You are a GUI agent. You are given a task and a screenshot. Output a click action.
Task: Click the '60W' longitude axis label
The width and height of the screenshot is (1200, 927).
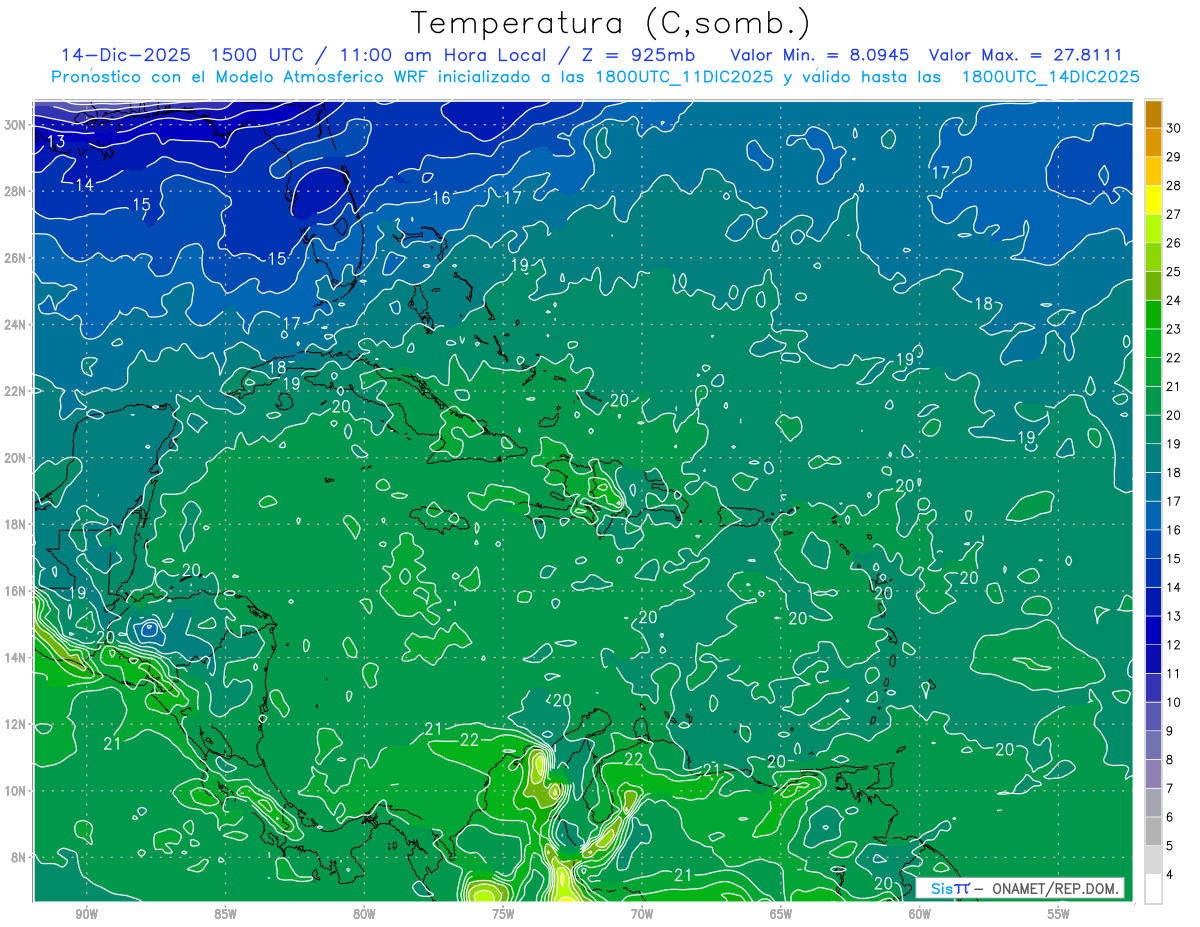point(920,914)
